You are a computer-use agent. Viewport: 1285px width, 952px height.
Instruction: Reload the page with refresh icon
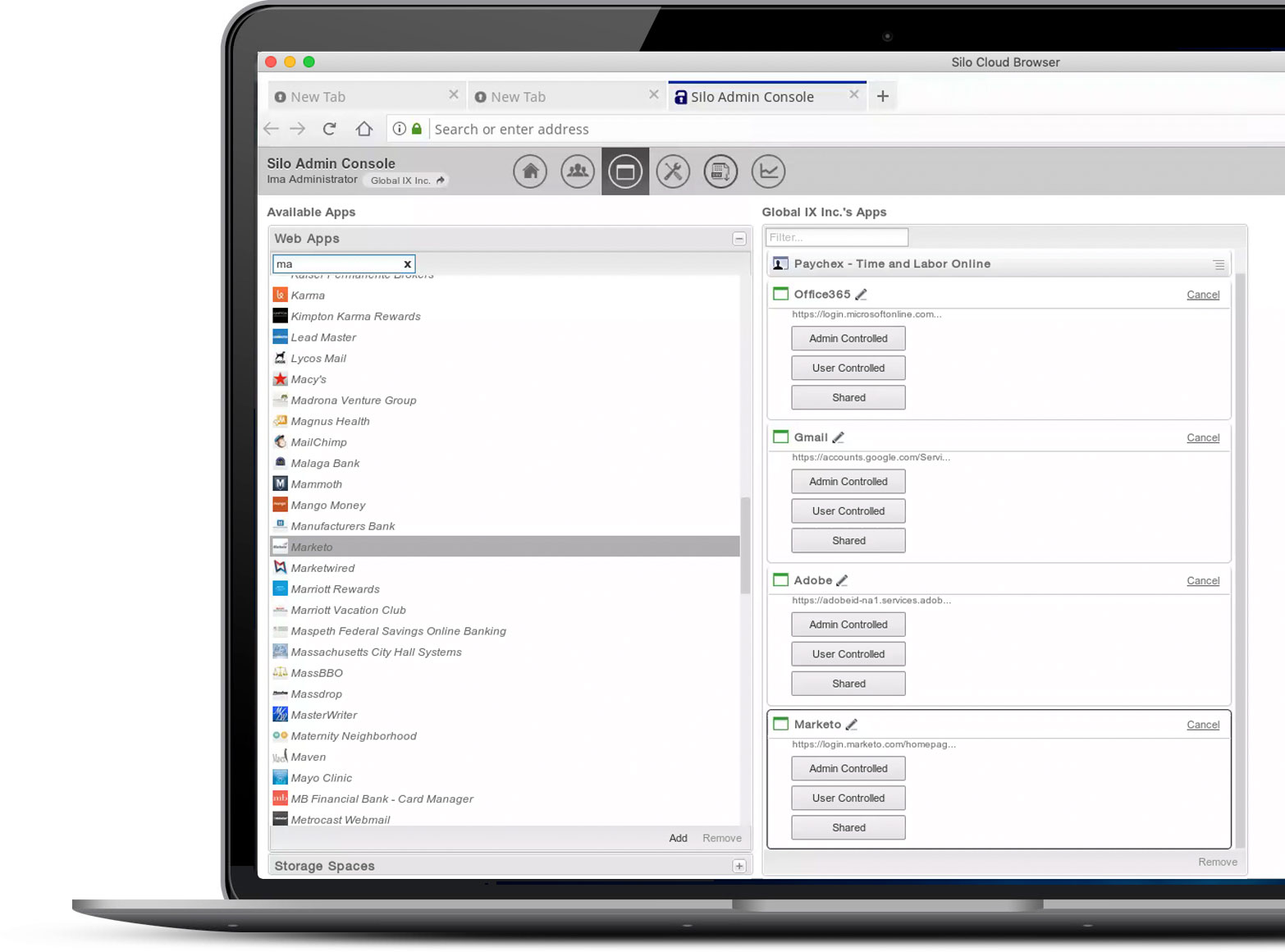(x=330, y=129)
